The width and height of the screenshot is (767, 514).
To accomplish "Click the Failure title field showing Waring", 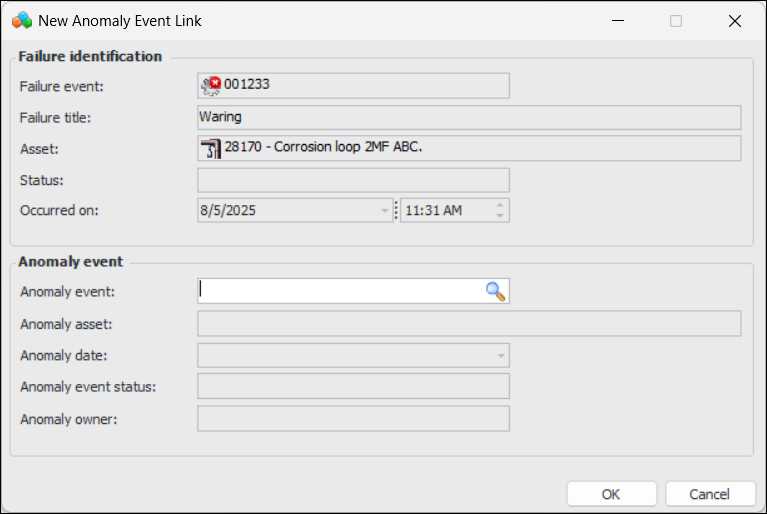I will pyautogui.click(x=469, y=117).
